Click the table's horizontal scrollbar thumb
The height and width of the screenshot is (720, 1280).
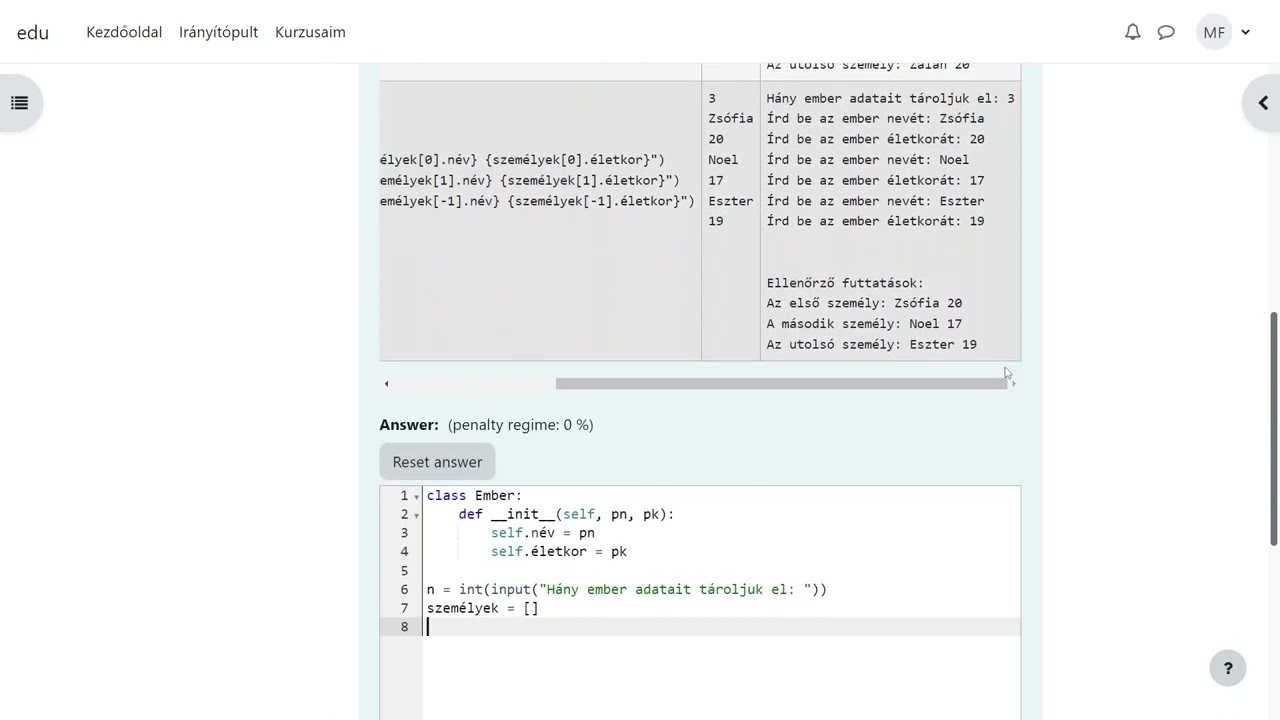click(781, 383)
